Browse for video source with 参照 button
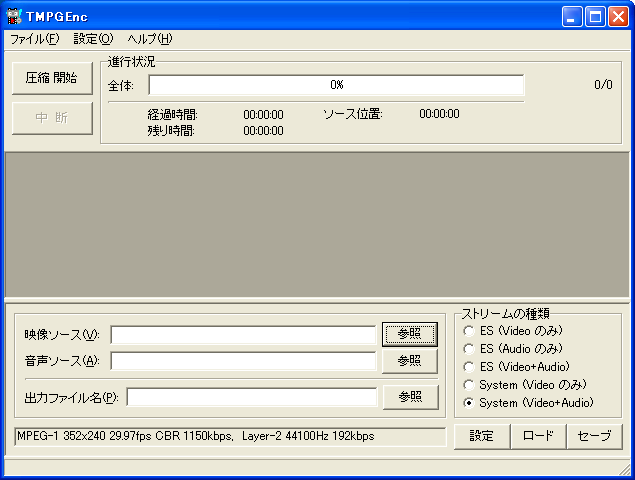 [x=410, y=334]
